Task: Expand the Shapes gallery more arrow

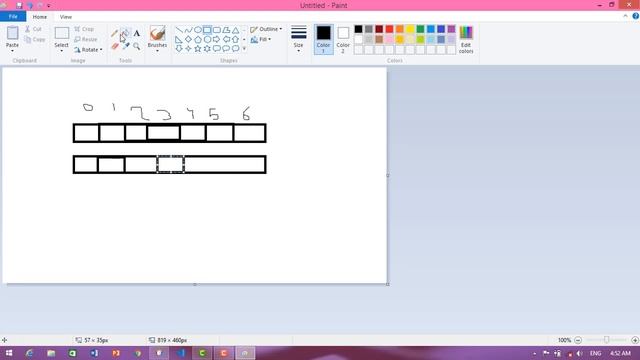Action: [x=244, y=49]
